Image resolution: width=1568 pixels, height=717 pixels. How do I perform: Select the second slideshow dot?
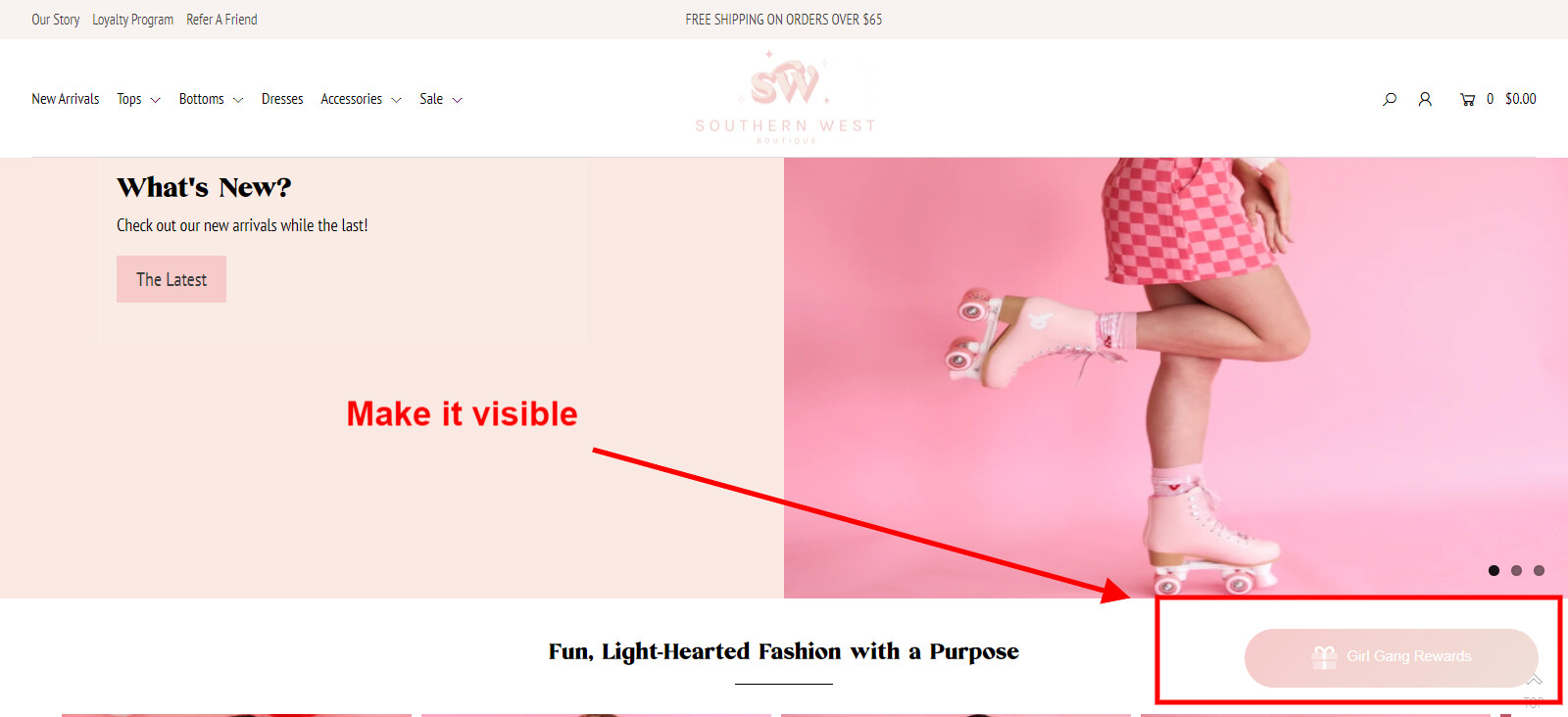click(1516, 570)
